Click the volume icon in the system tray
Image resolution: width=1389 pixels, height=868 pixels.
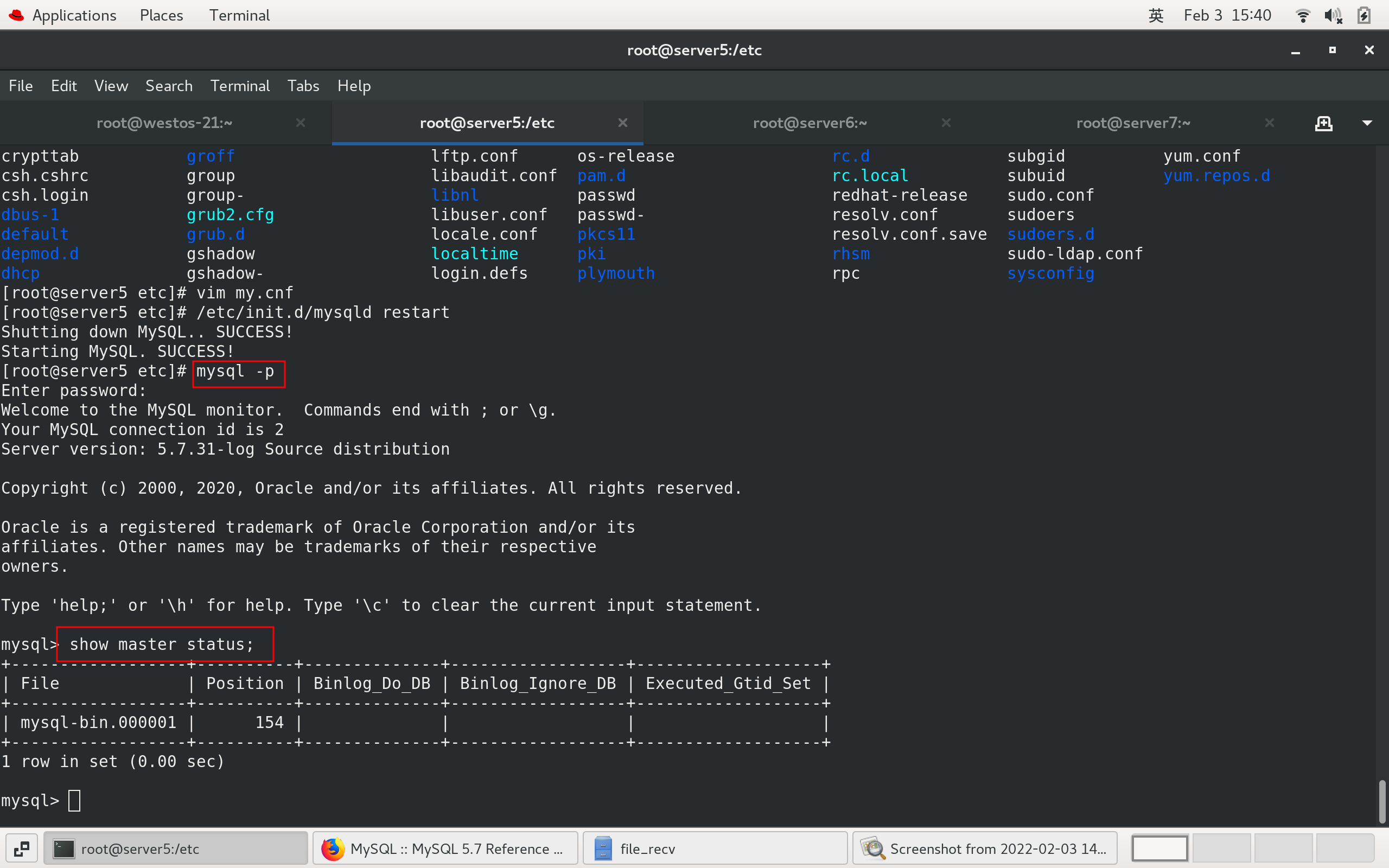click(x=1334, y=15)
